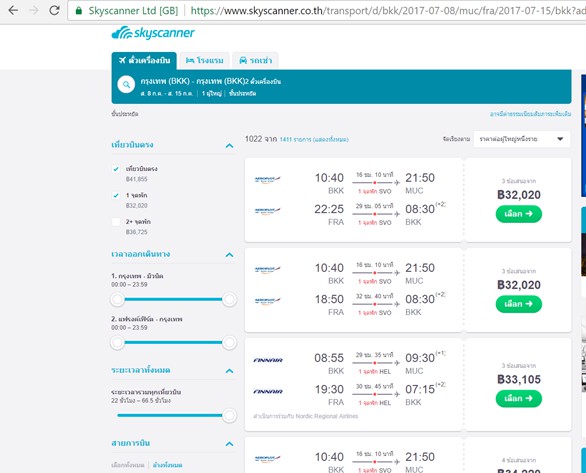Collapse the departure time (เวลาออกเดินทาง) section

(229, 255)
